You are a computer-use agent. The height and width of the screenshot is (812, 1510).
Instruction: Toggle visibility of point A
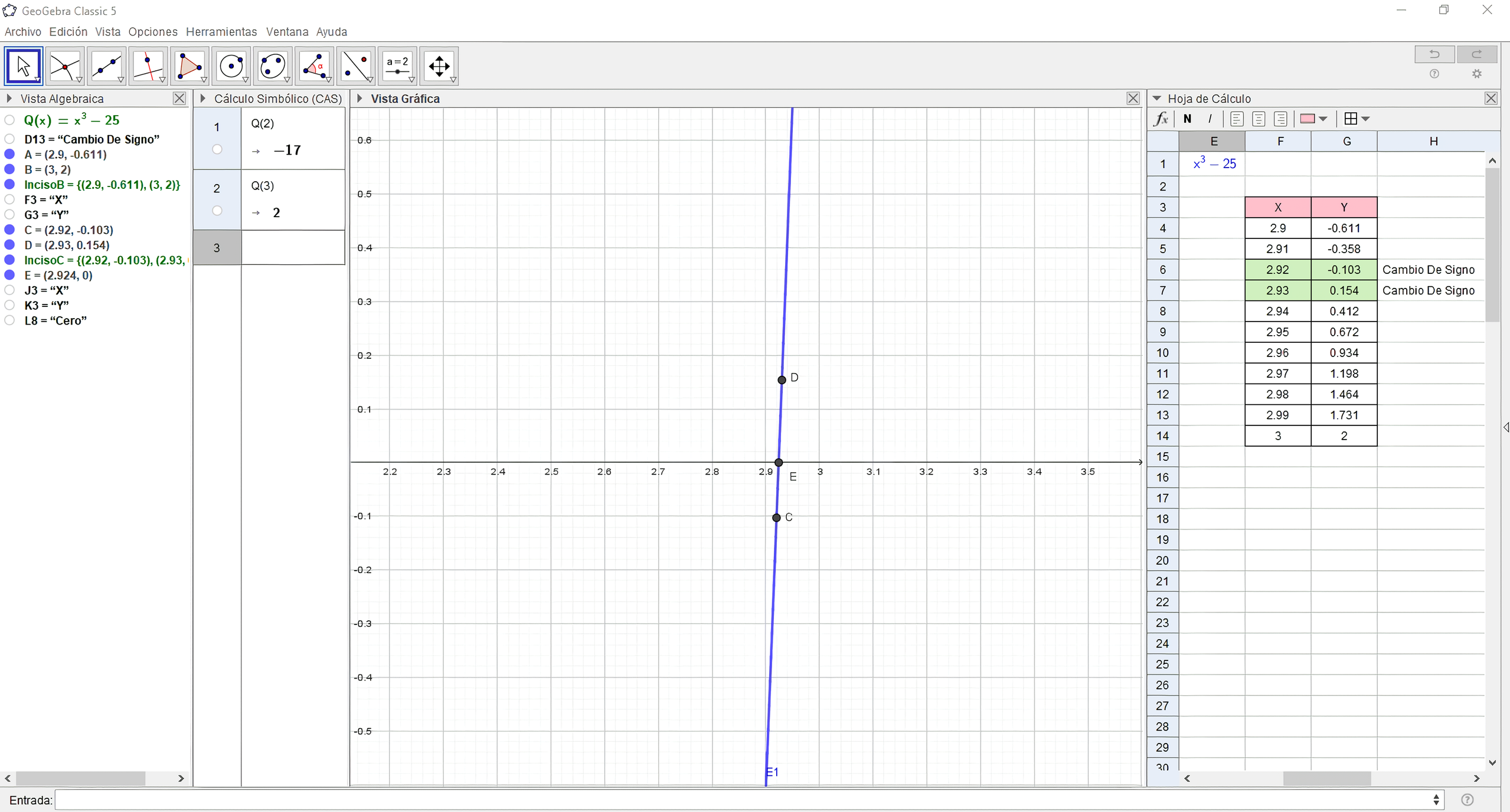pyautogui.click(x=9, y=155)
